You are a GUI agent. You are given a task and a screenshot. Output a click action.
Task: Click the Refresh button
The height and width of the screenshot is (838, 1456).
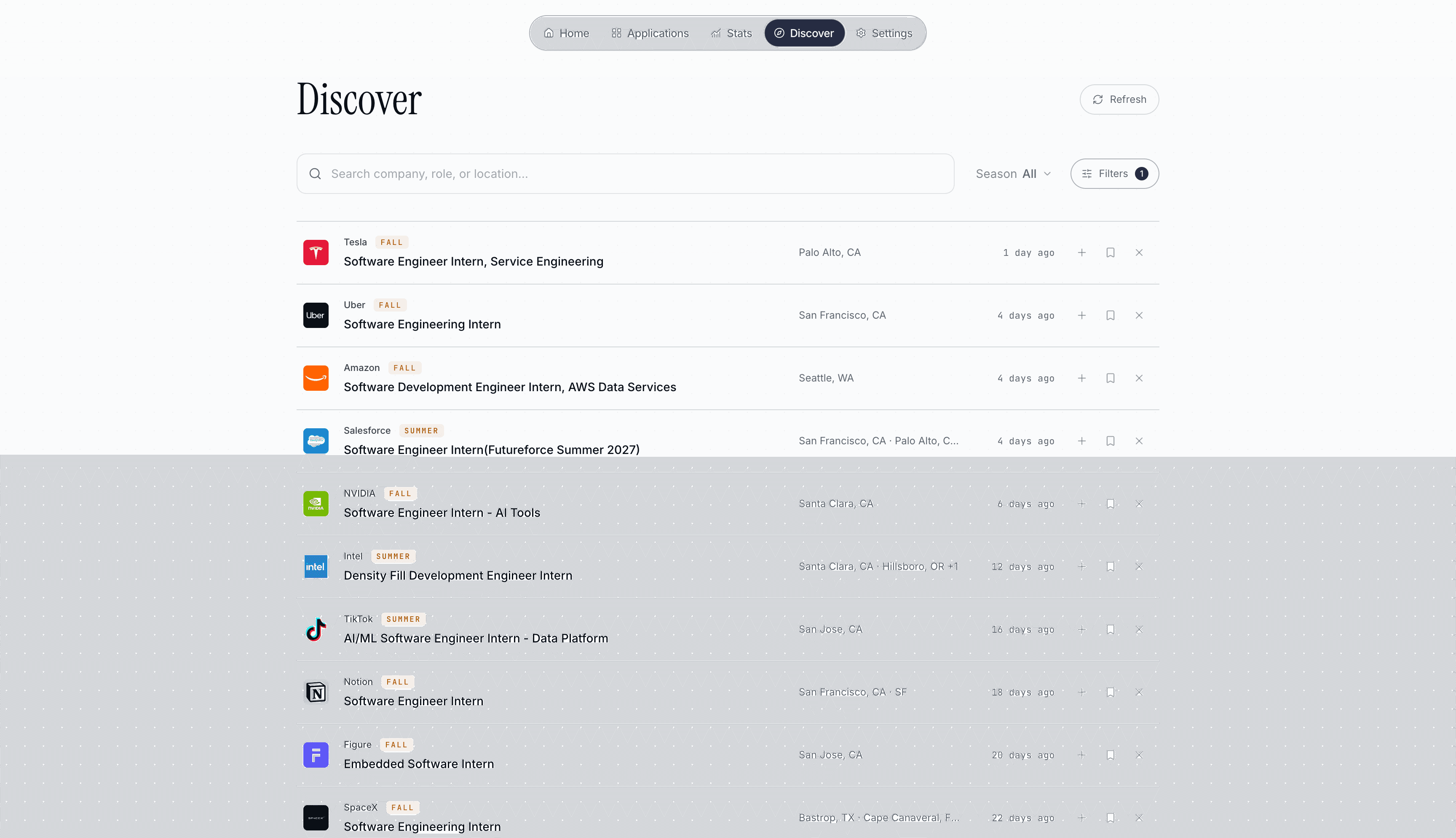[x=1119, y=99]
